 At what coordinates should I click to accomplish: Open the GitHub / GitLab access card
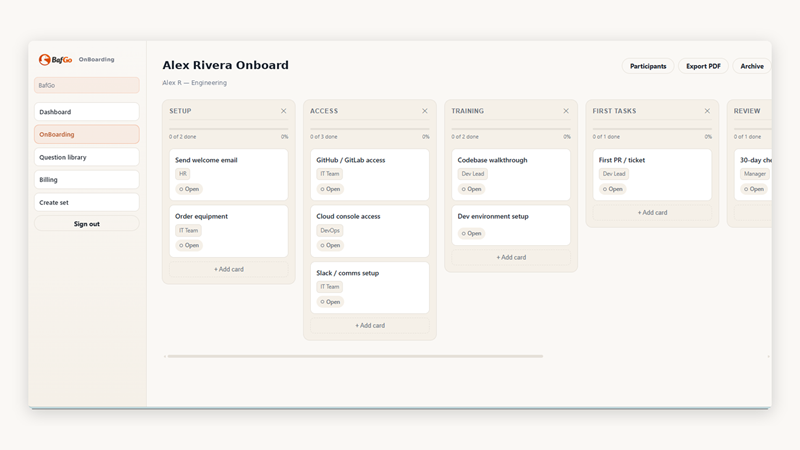(370, 174)
